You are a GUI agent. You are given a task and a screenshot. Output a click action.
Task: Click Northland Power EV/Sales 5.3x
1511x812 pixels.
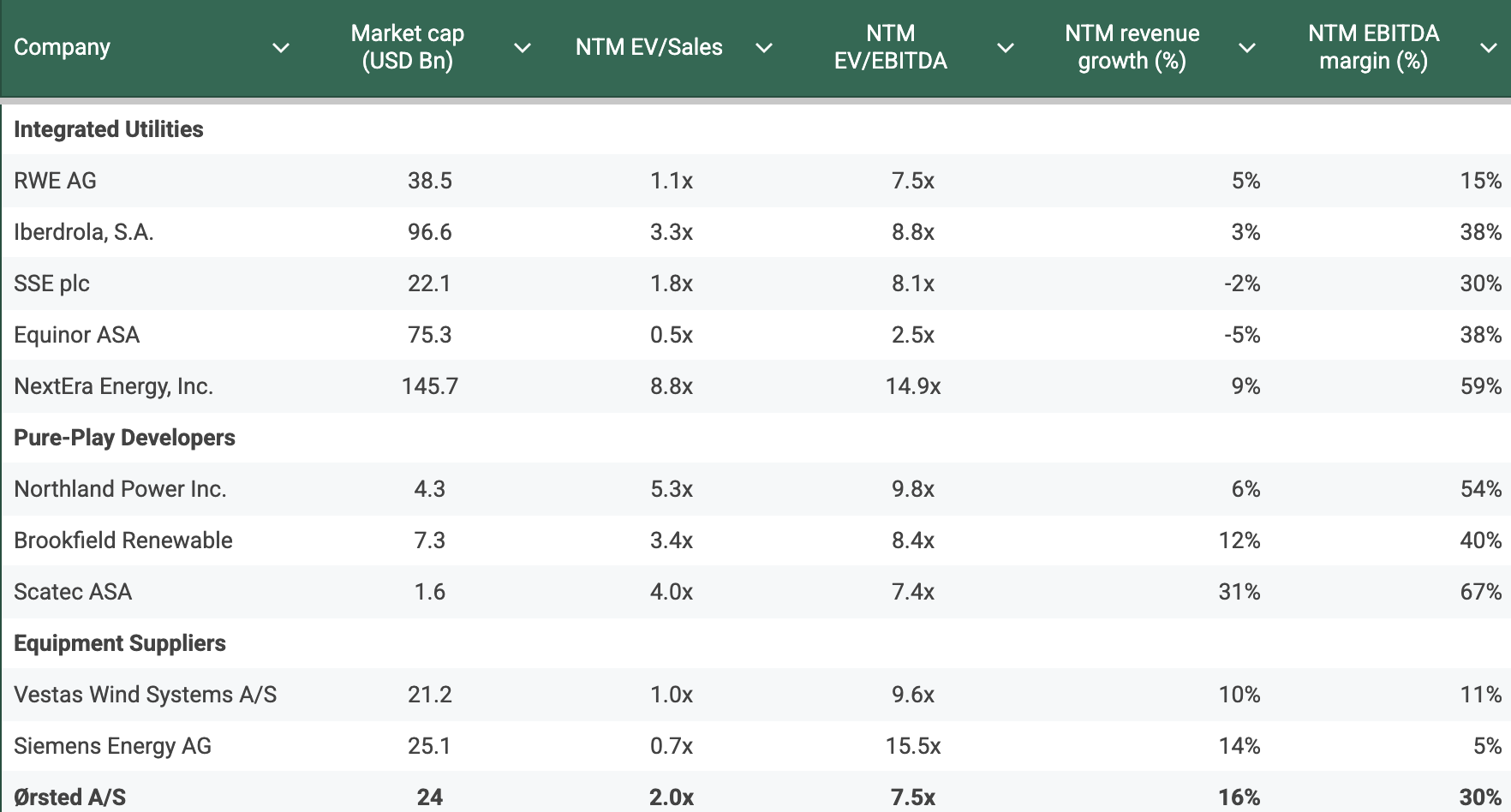coord(672,489)
